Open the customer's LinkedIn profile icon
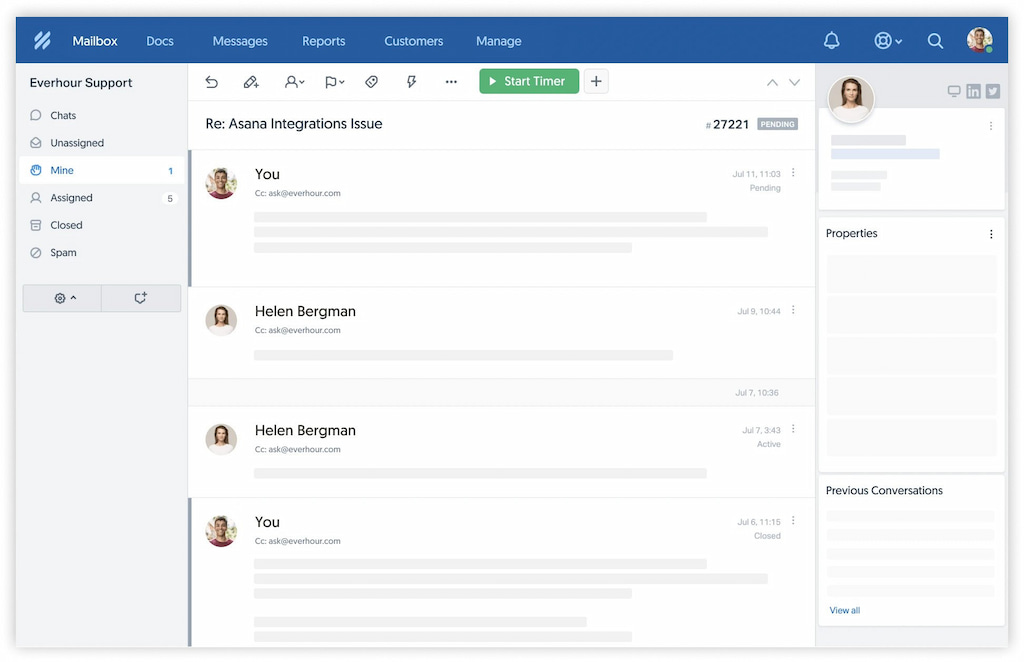 tap(973, 91)
